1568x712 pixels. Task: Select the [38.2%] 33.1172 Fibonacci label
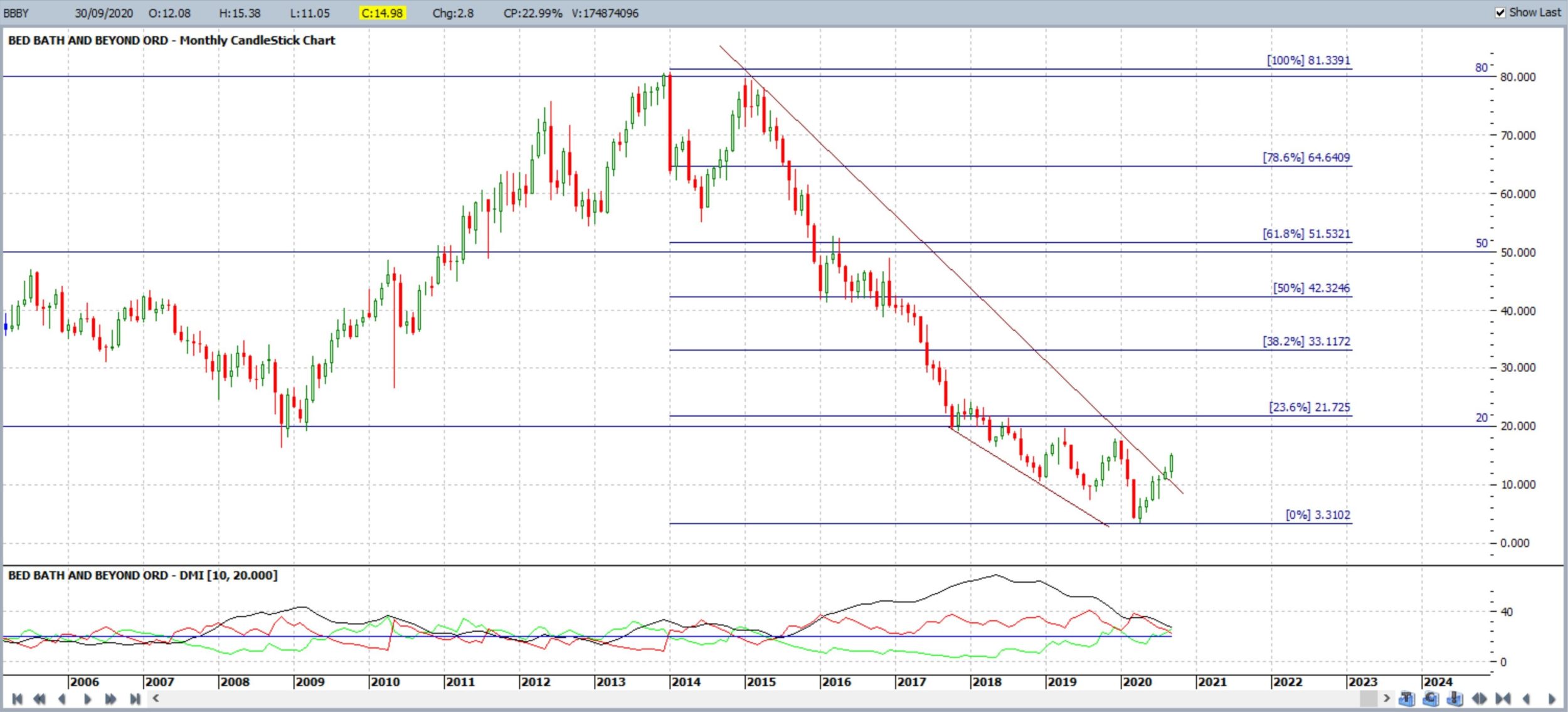click(1306, 341)
